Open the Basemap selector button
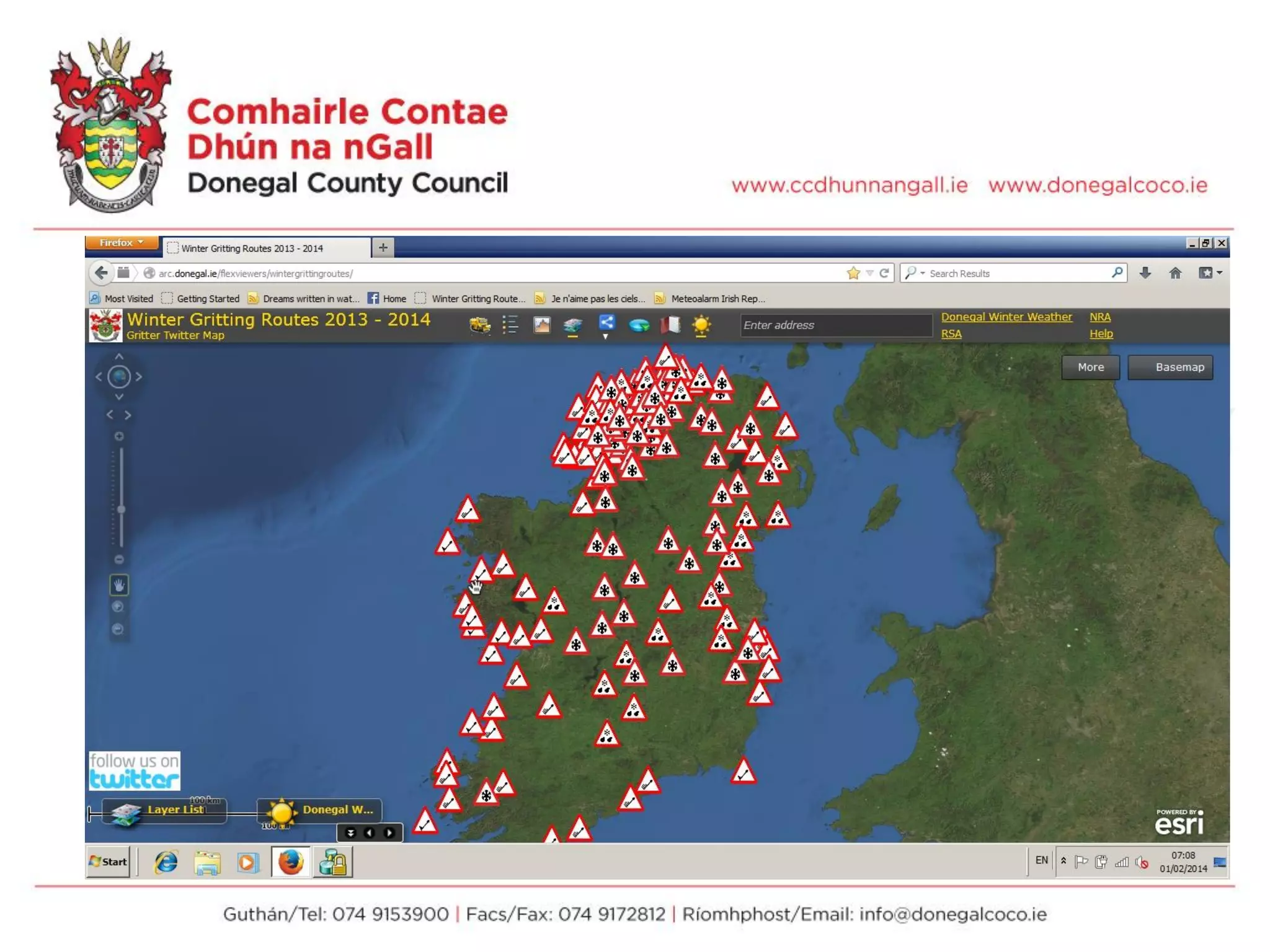Viewport: 1270px width, 952px height. pos(1171,367)
